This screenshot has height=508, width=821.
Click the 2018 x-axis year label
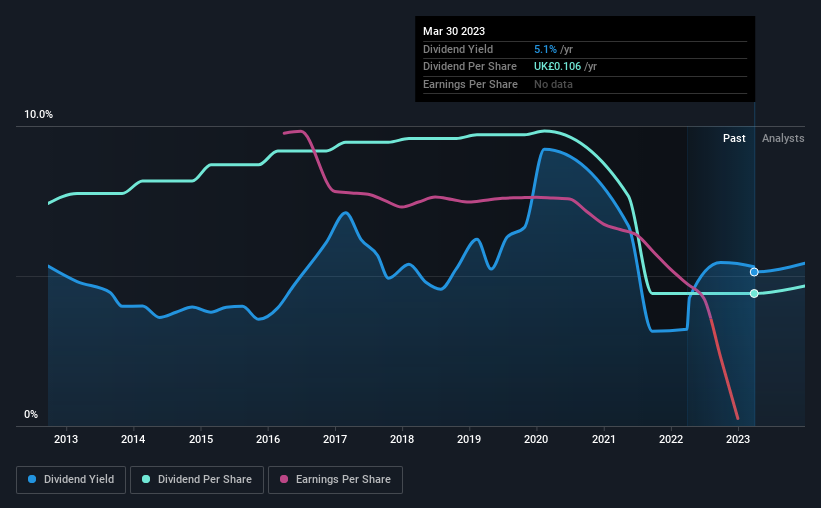pyautogui.click(x=402, y=439)
